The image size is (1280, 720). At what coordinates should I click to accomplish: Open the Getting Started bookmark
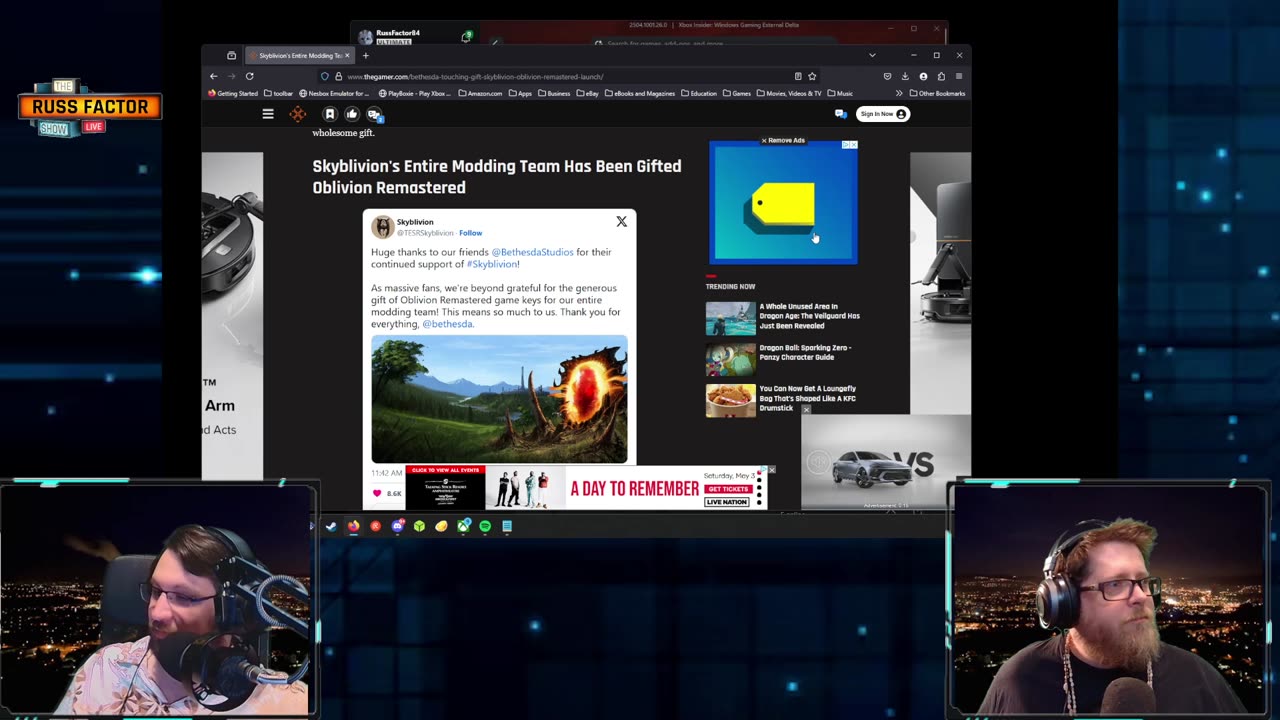232,93
